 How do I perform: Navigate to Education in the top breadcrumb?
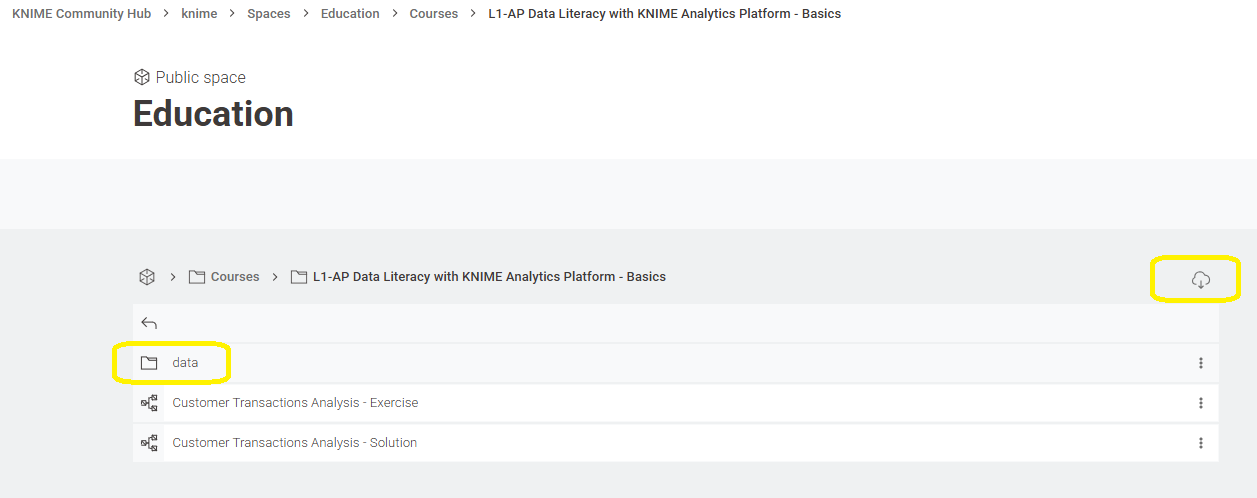(350, 14)
